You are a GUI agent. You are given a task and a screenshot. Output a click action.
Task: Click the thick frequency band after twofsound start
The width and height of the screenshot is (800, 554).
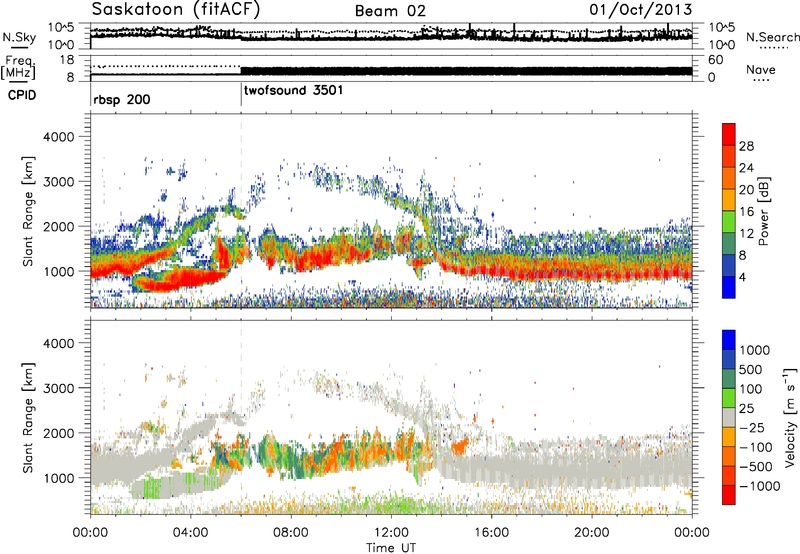(x=466, y=71)
